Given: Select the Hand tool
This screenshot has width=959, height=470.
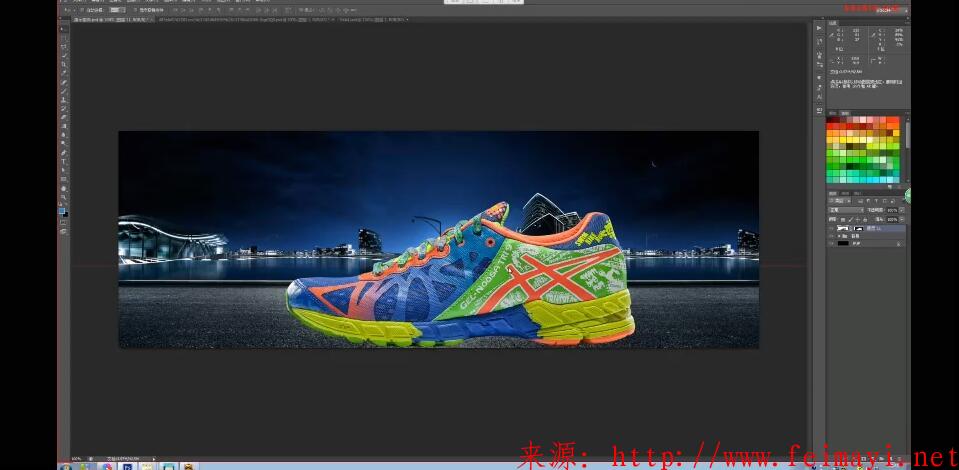Looking at the screenshot, I should (64, 188).
